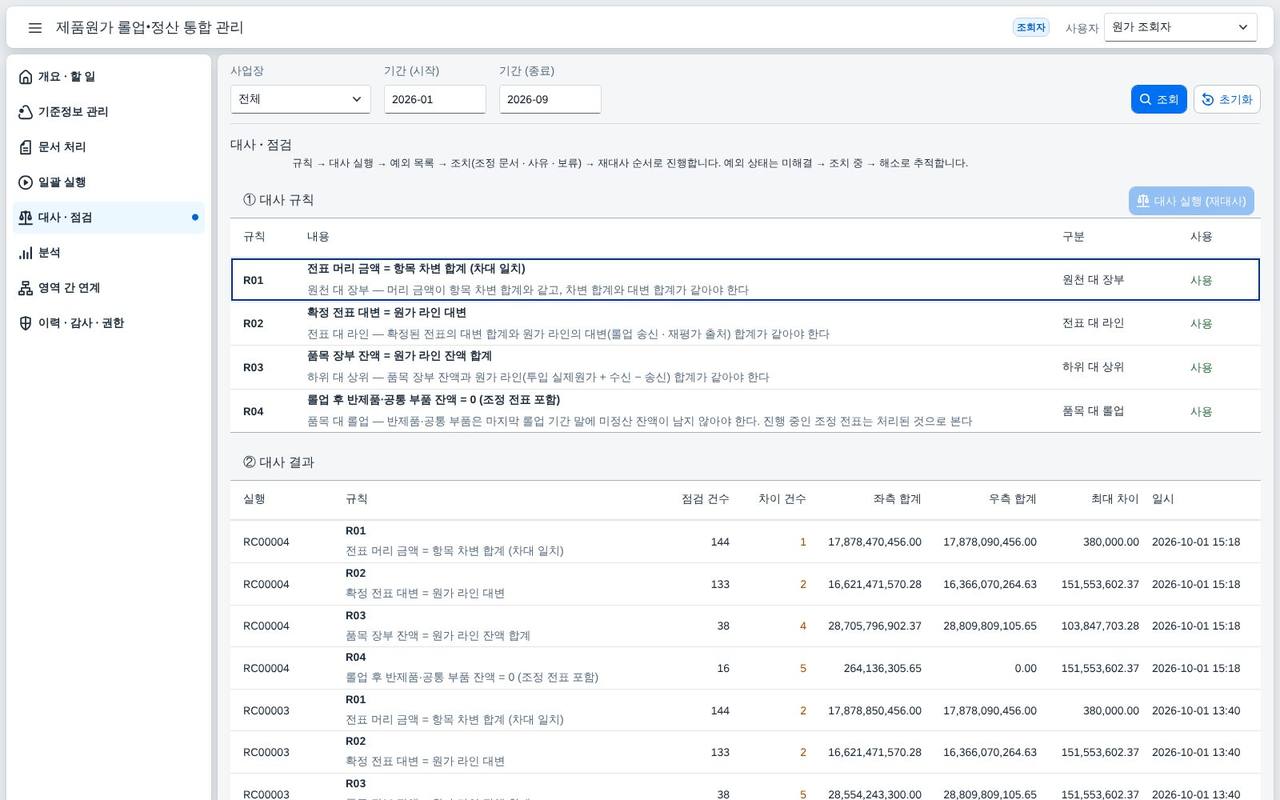Select rule row R01 in 대사 규칙
This screenshot has width=1280, height=800.
(745, 280)
